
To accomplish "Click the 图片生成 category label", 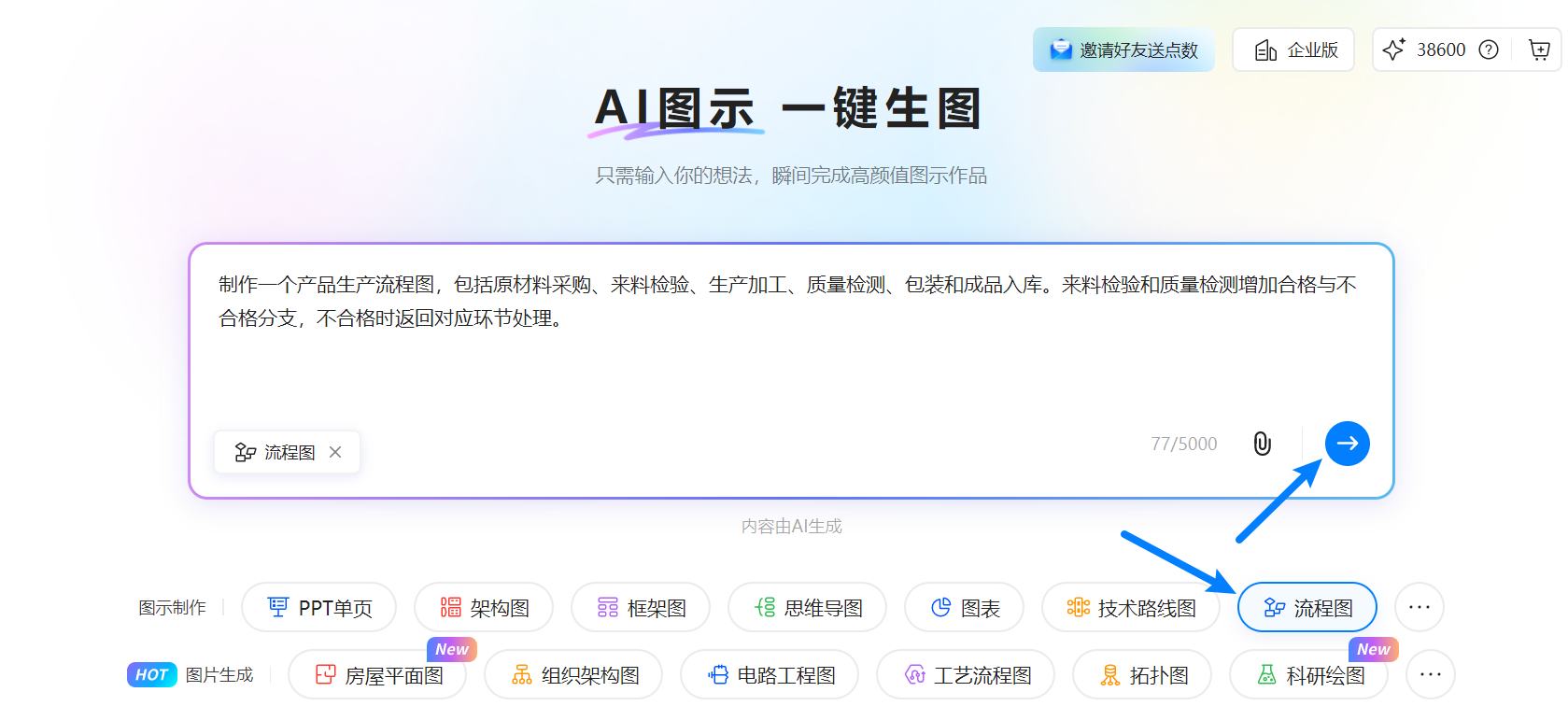I will pos(219,674).
